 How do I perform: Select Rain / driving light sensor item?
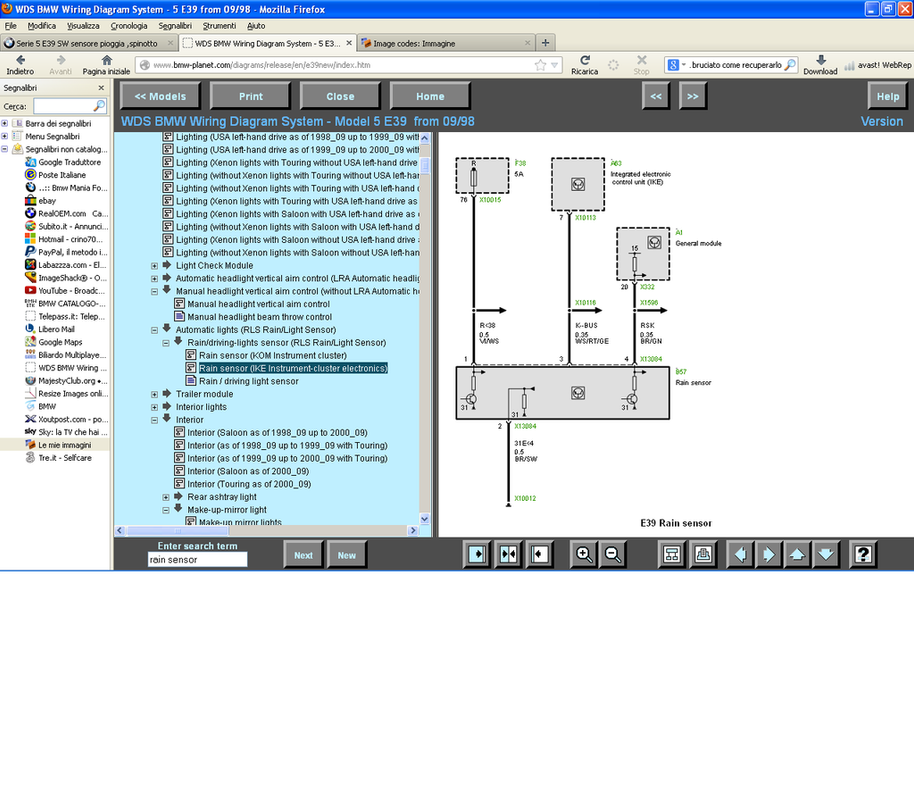(x=249, y=381)
